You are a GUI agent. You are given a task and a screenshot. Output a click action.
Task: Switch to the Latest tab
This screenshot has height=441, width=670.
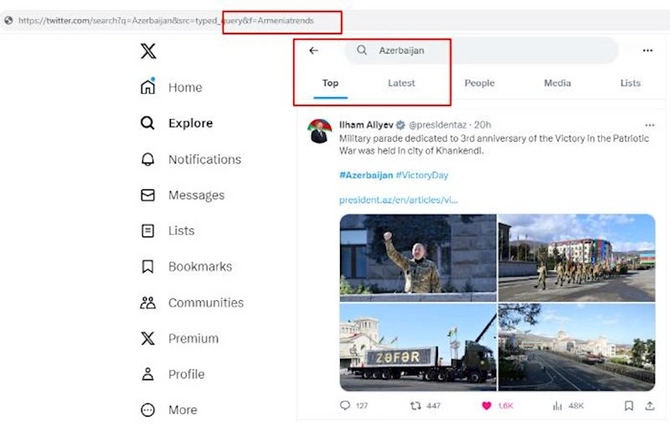tap(401, 83)
